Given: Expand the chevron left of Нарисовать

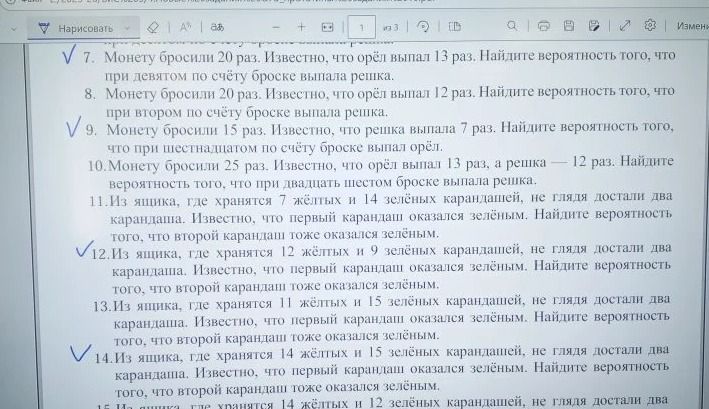Looking at the screenshot, I should pyautogui.click(x=14, y=29).
